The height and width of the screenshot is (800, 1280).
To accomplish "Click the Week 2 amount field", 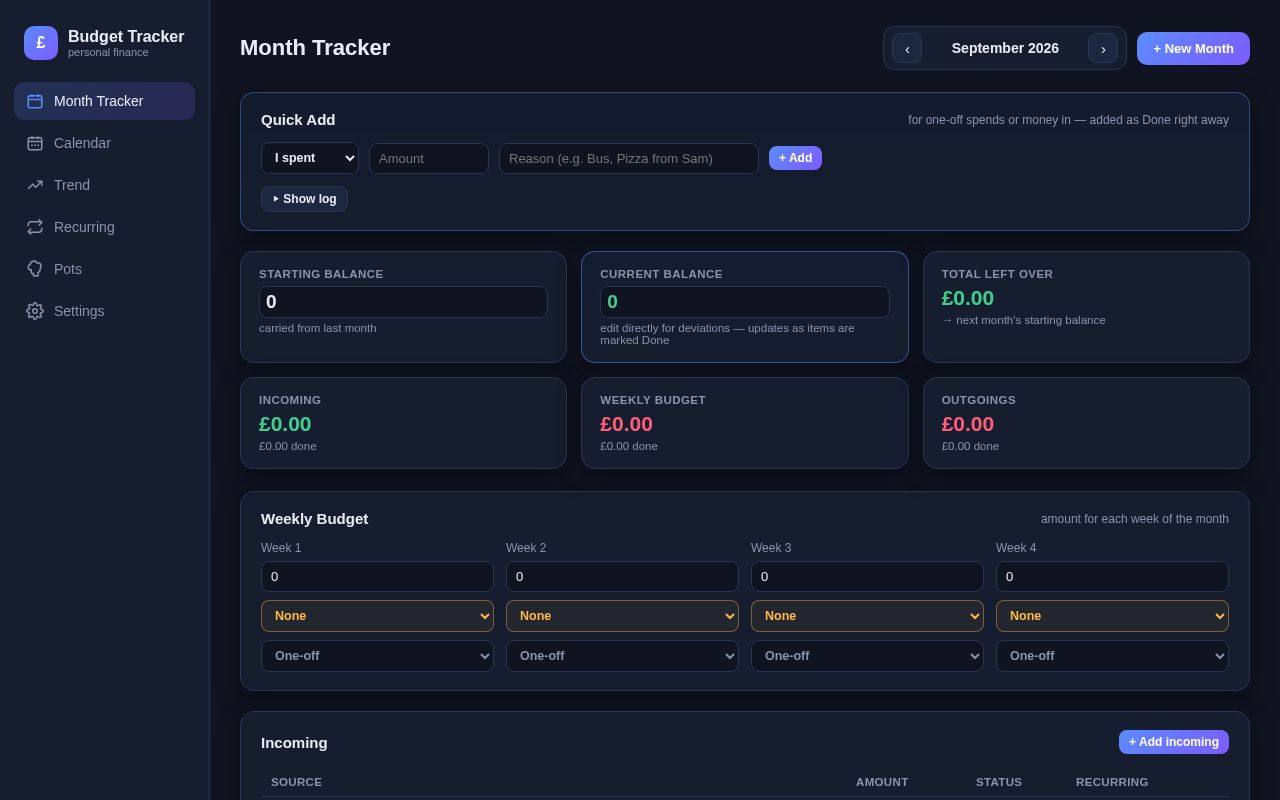I will pos(622,576).
